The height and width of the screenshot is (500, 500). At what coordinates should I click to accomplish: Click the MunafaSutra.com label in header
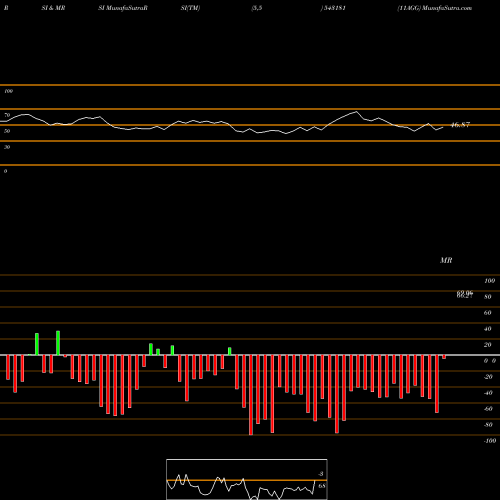(447, 8)
